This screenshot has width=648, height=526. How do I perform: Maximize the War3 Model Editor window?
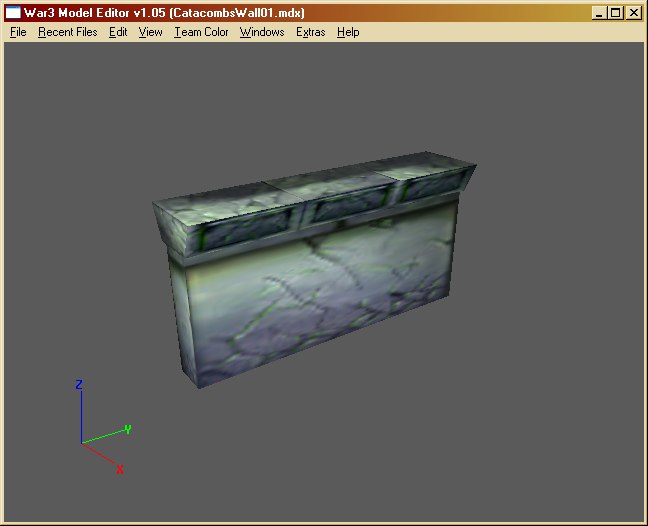[615, 13]
